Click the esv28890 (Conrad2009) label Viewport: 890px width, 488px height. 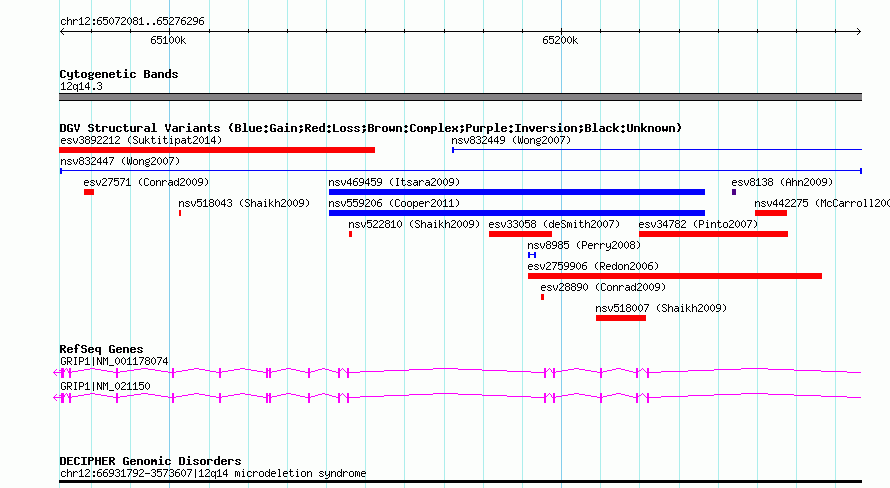[x=603, y=287]
